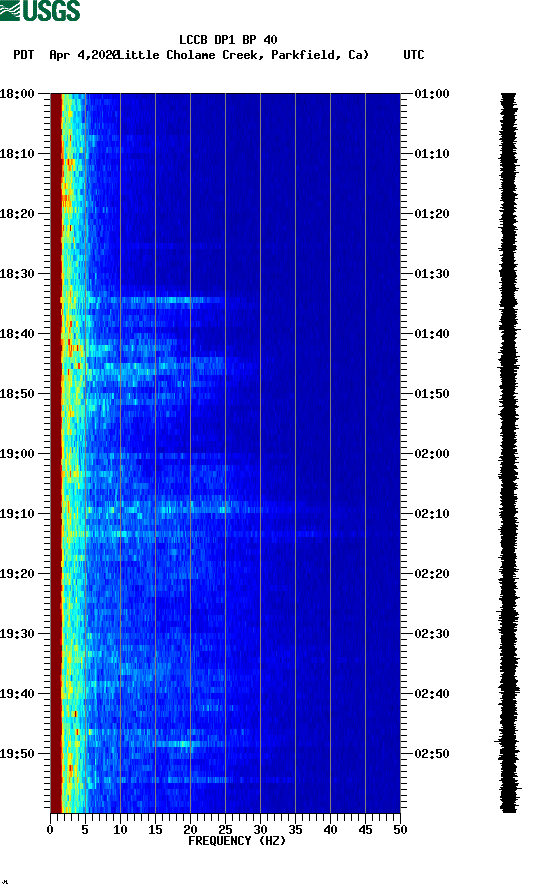This screenshot has height=893, width=552.
Task: Click the 19:00 PDT time label
Action: pos(17,454)
